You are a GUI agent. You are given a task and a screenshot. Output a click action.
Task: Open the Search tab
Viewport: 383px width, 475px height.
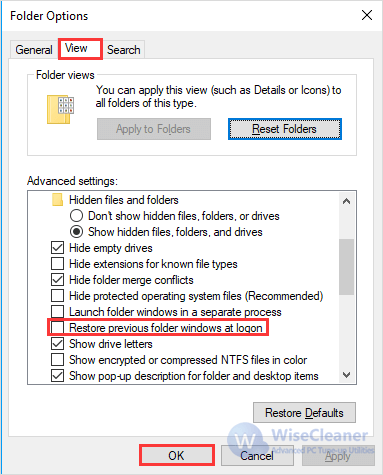[x=124, y=50]
